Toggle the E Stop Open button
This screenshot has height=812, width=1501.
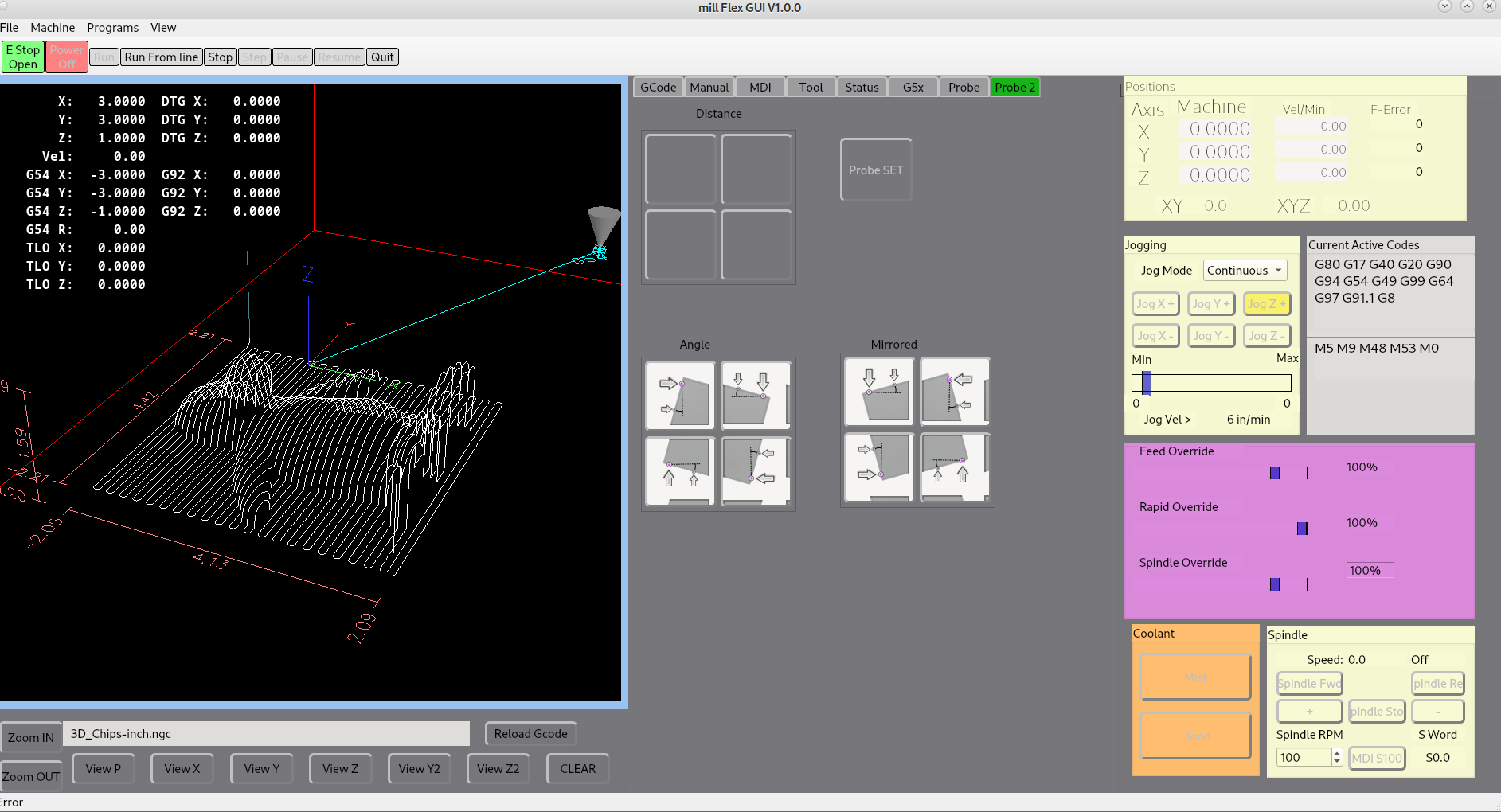pos(23,57)
